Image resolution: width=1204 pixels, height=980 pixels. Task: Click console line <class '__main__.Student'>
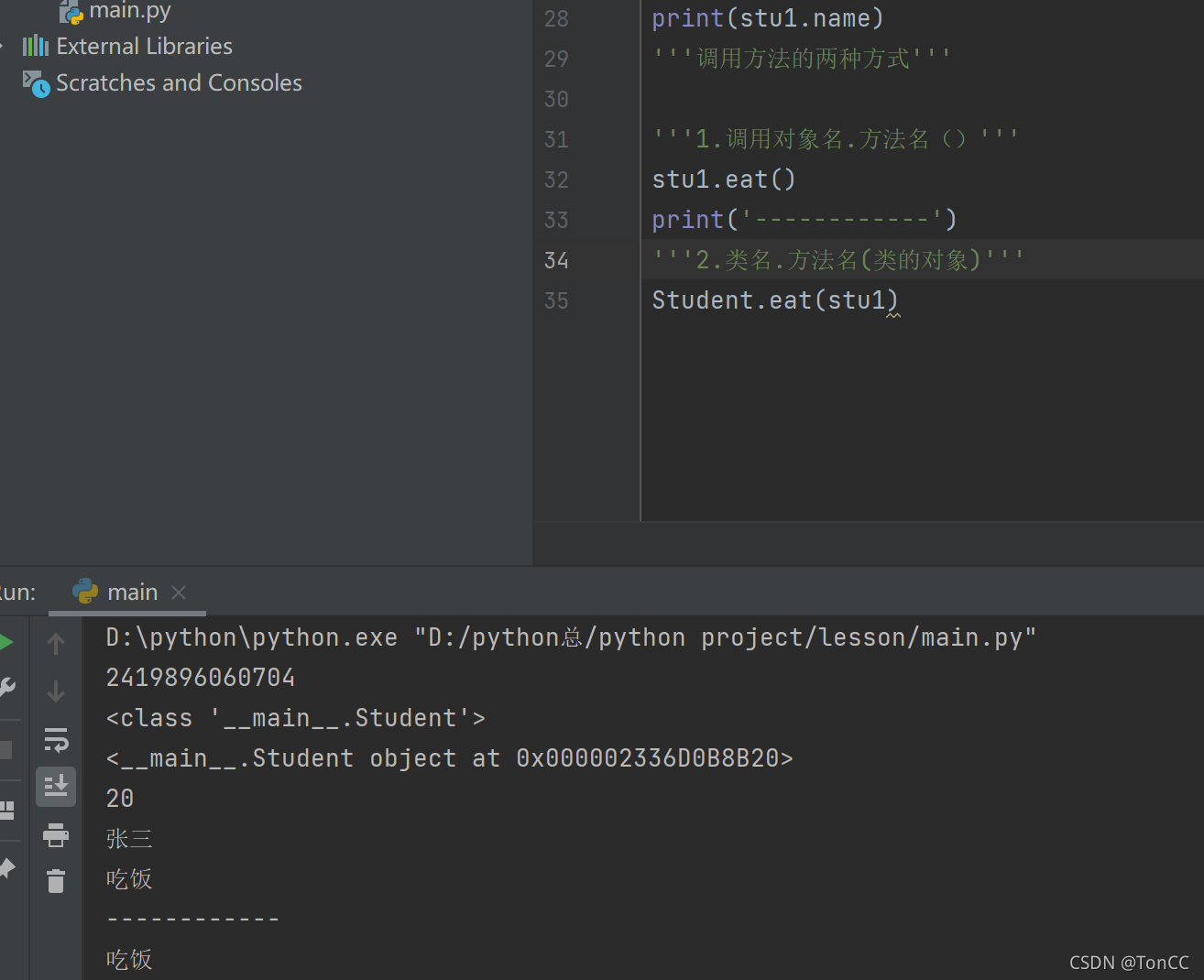pyautogui.click(x=296, y=718)
